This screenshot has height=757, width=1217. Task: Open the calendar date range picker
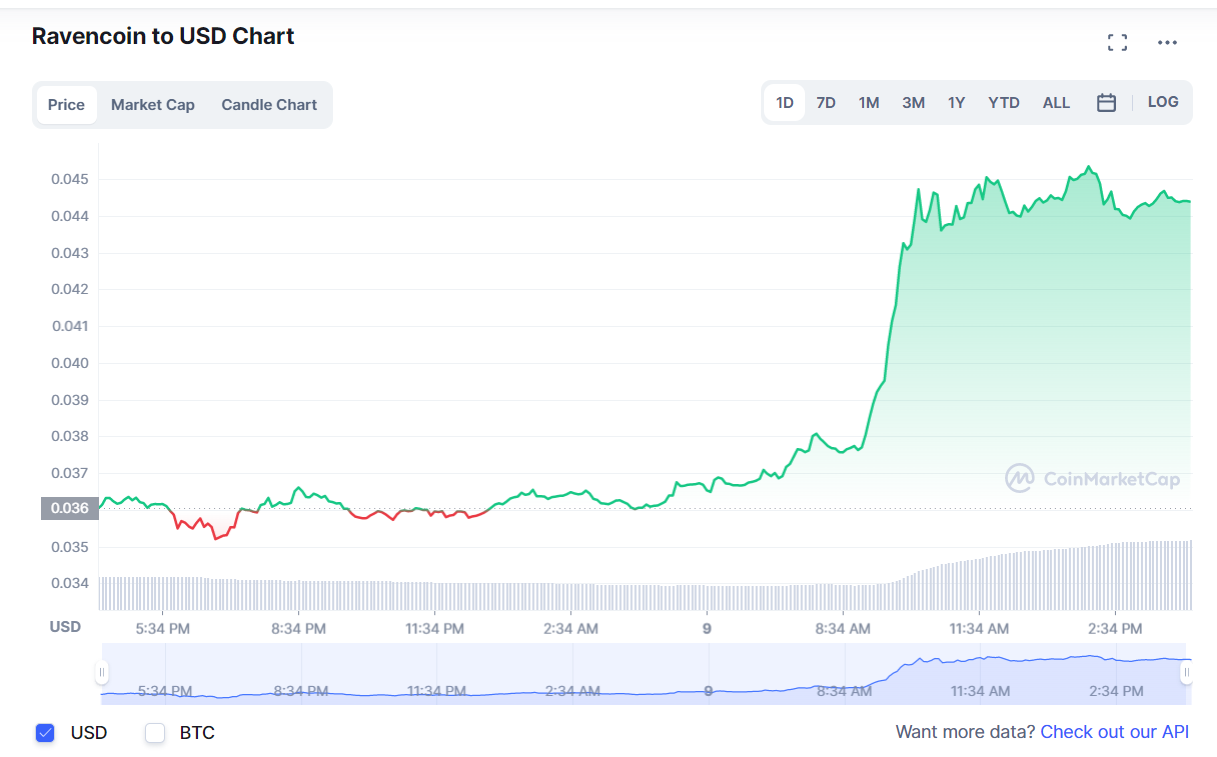[x=1106, y=102]
